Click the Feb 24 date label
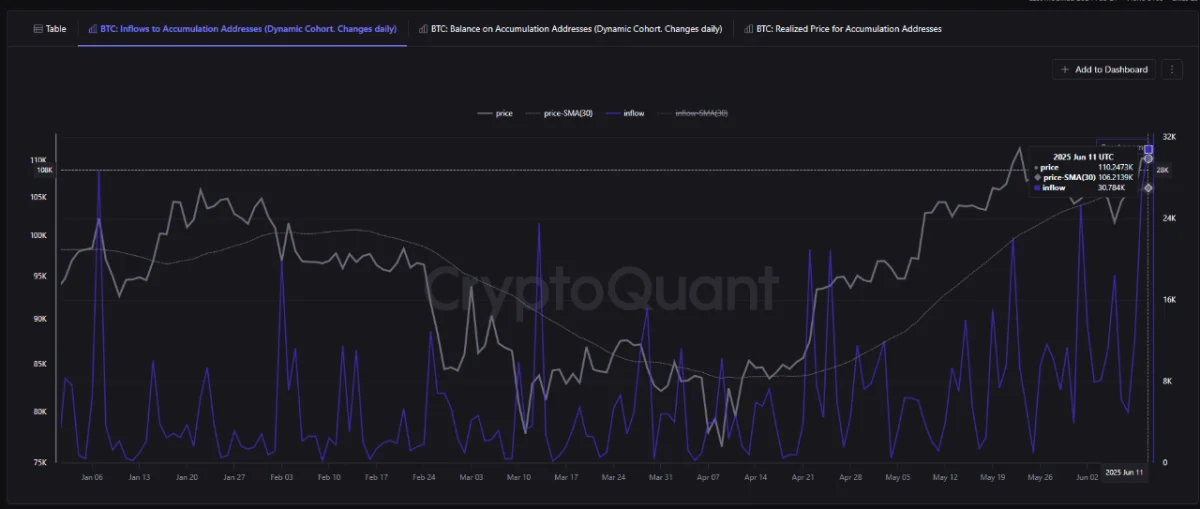 point(424,478)
